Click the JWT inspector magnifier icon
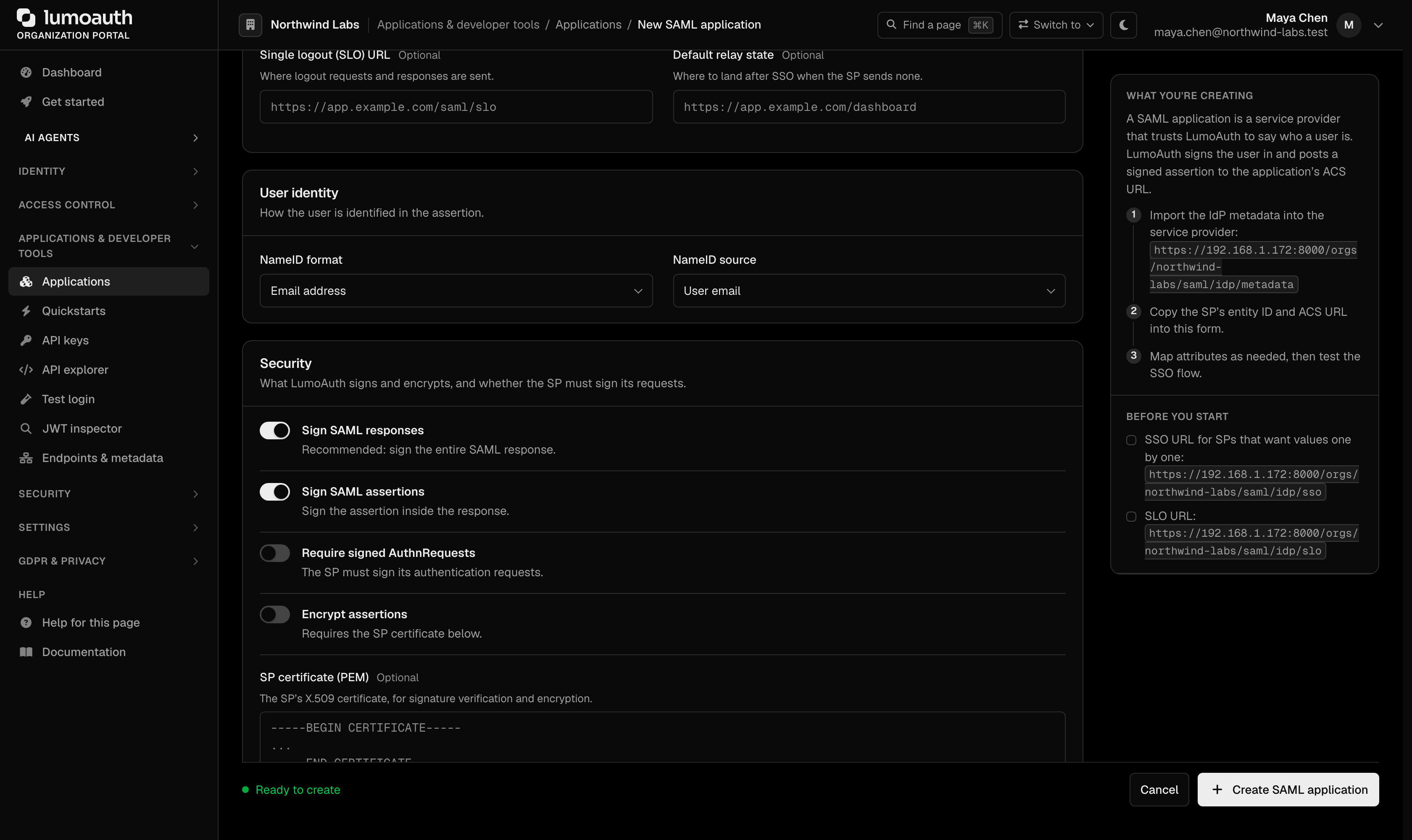 point(26,428)
